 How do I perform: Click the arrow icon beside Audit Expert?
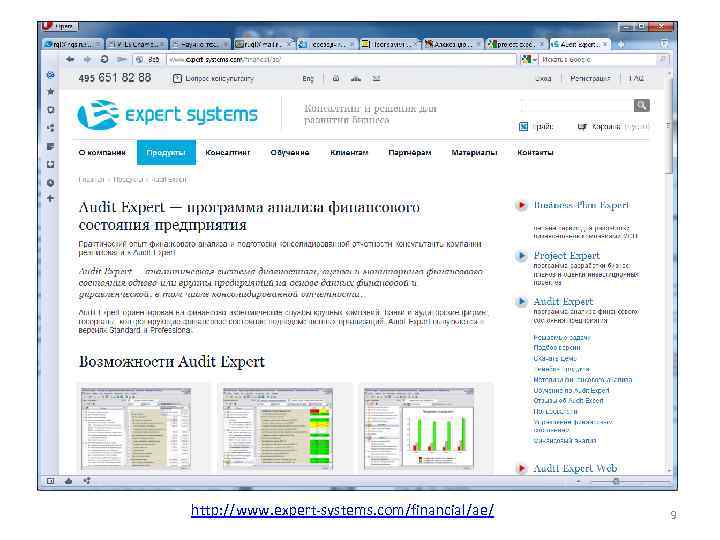(x=521, y=302)
